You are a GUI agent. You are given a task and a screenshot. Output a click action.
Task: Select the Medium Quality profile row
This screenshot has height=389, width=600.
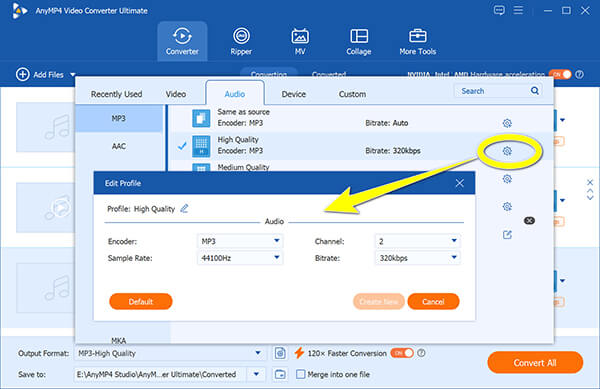360,167
